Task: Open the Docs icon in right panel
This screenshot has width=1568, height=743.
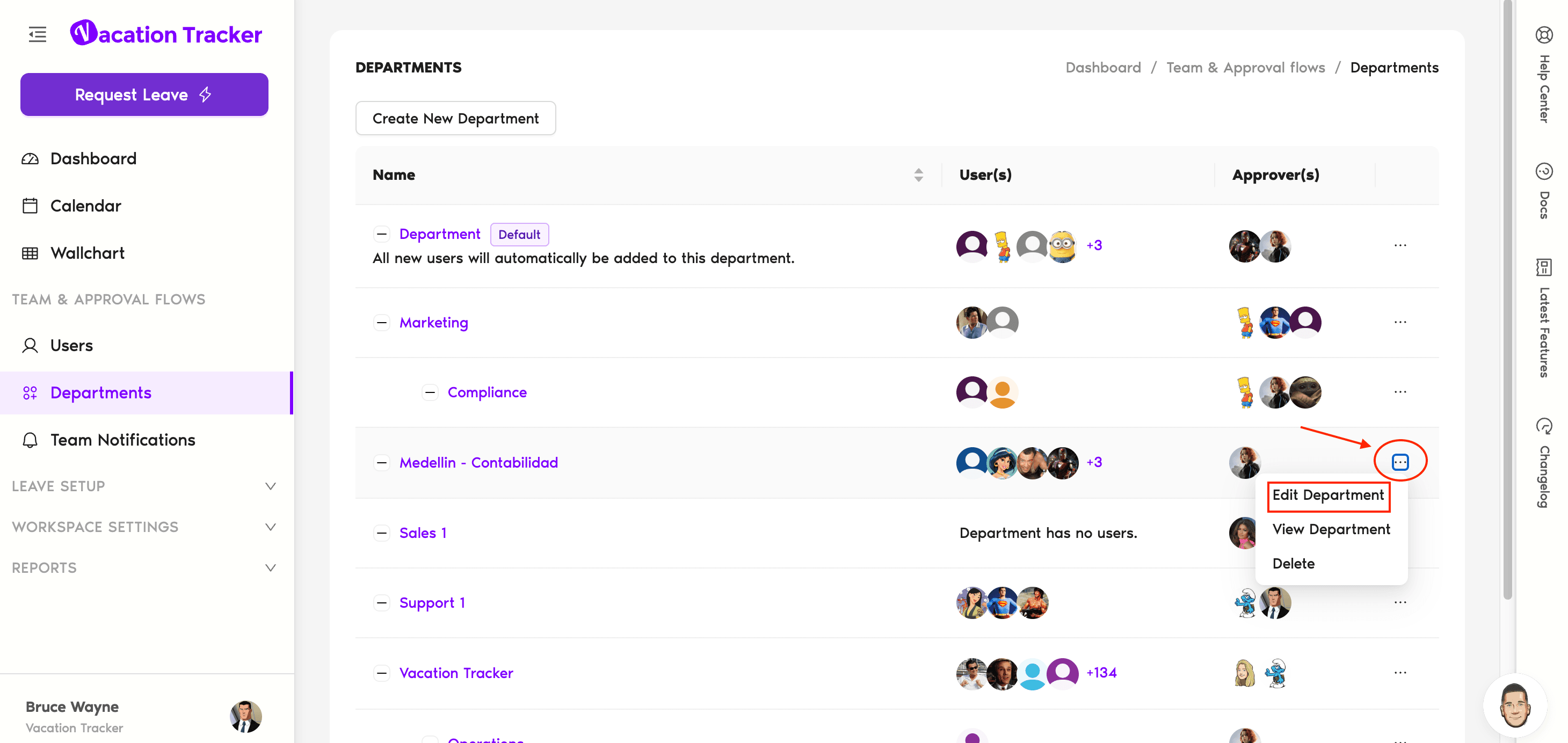Action: click(x=1544, y=172)
